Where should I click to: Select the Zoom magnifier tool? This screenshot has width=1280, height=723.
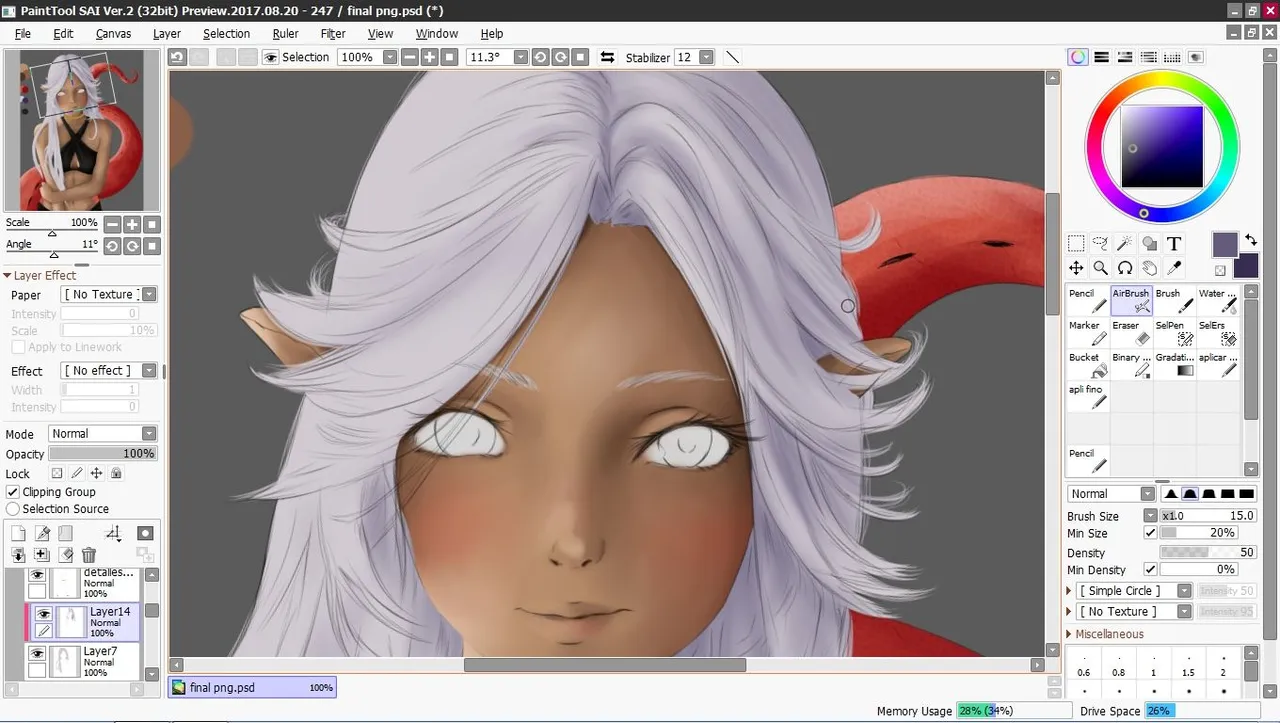[x=1100, y=268]
